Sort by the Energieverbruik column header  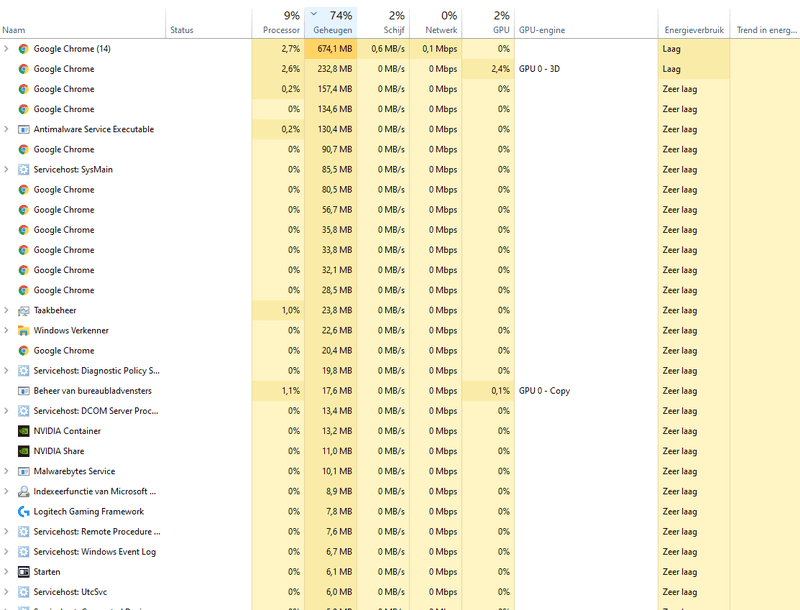(x=694, y=23)
